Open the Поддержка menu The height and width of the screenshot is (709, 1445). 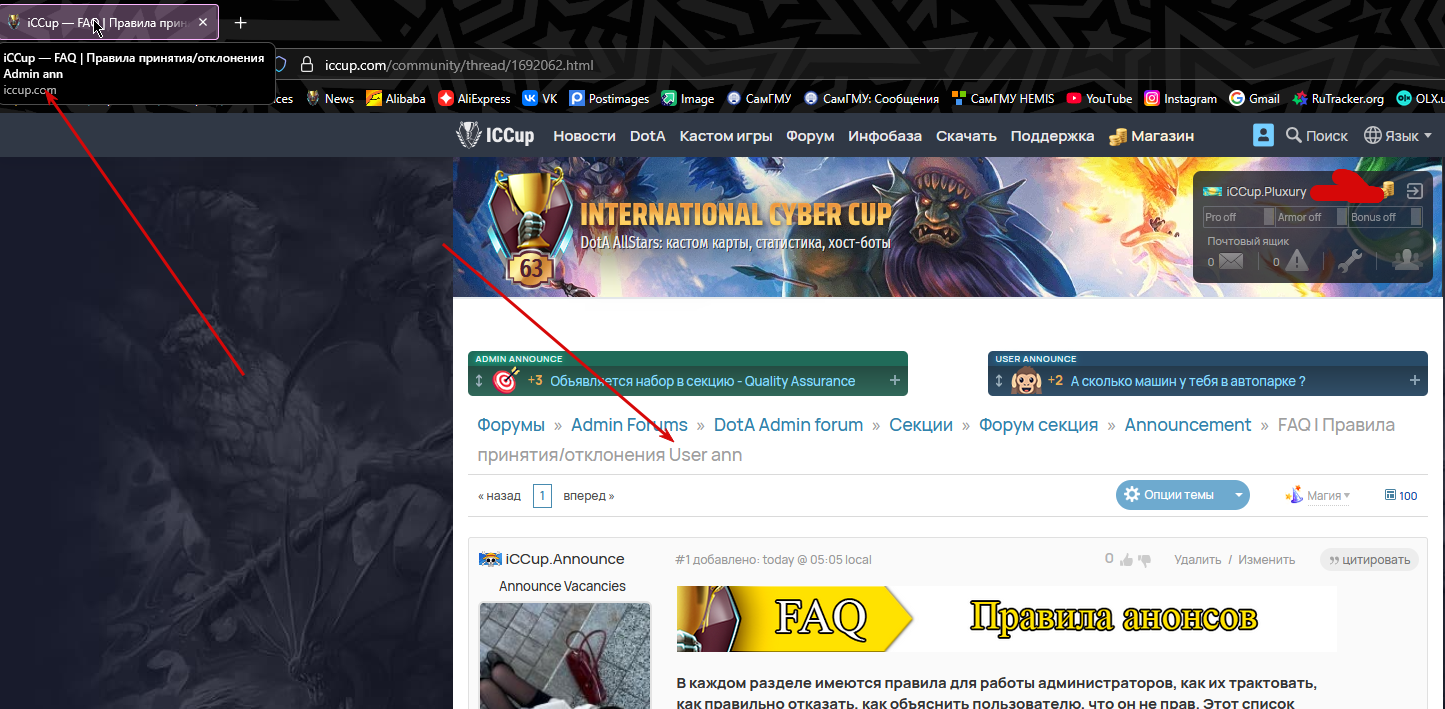pyautogui.click(x=1052, y=136)
